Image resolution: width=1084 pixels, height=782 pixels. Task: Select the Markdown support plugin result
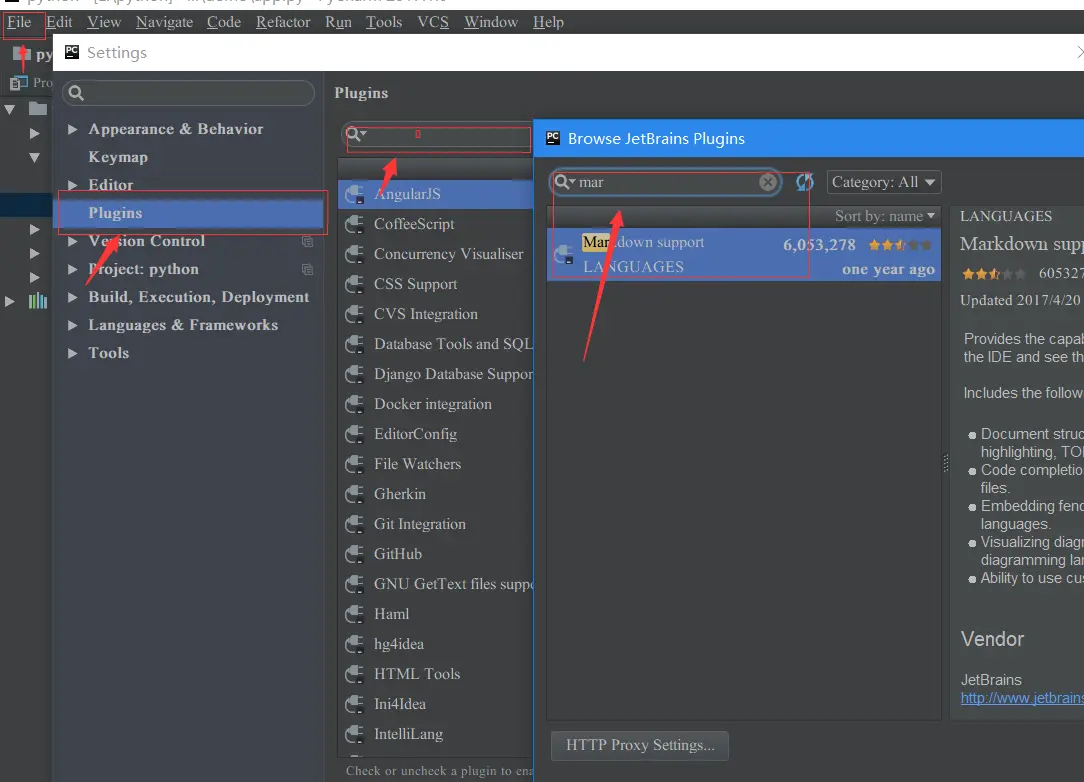[744, 254]
